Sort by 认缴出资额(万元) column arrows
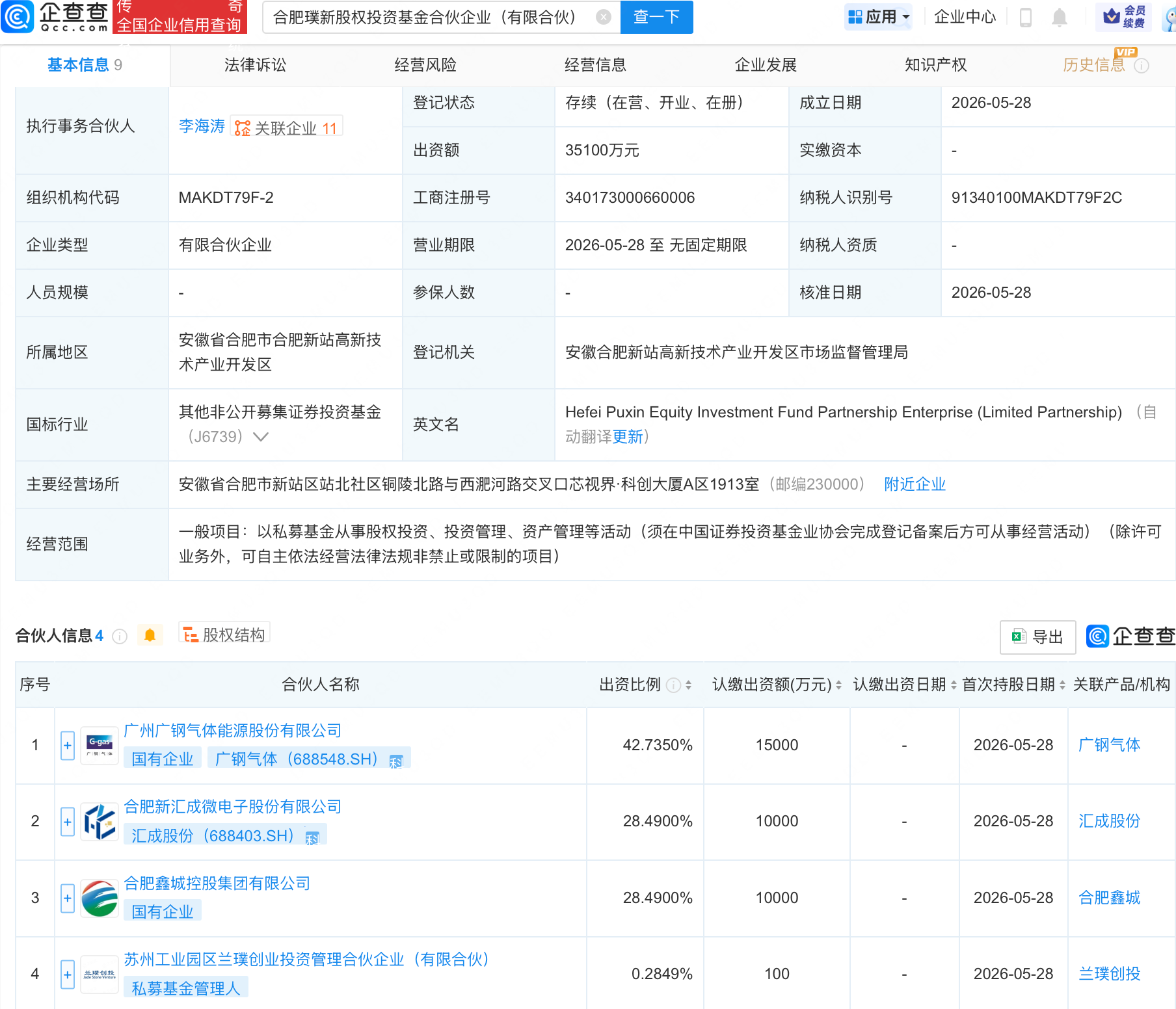The width and height of the screenshot is (1176, 1009). pyautogui.click(x=838, y=685)
